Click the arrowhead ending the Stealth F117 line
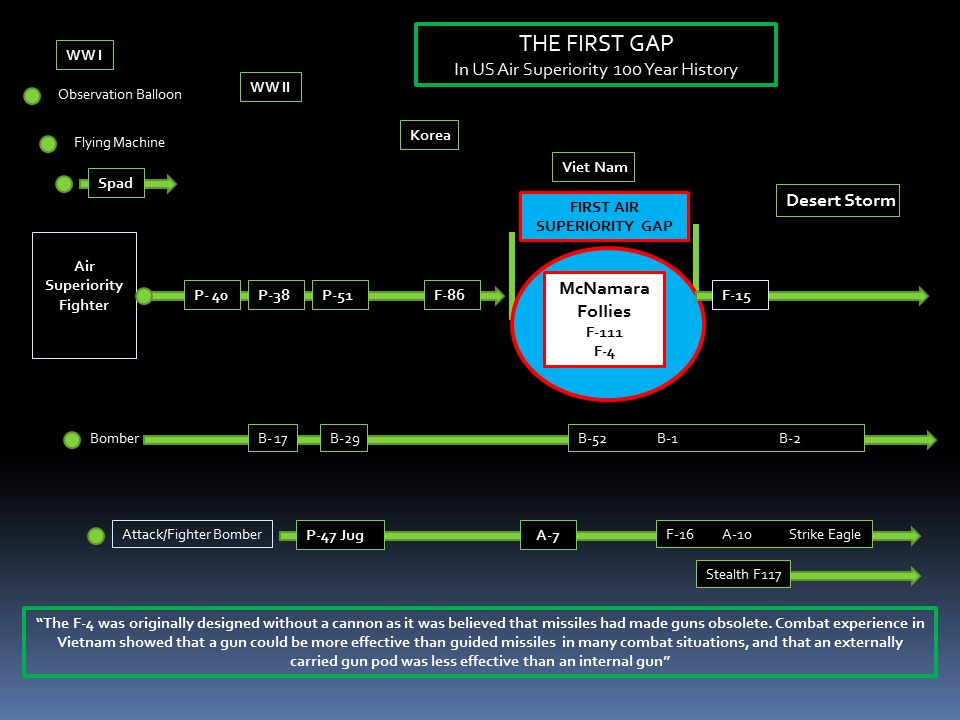Viewport: 960px width, 720px height. tap(911, 575)
